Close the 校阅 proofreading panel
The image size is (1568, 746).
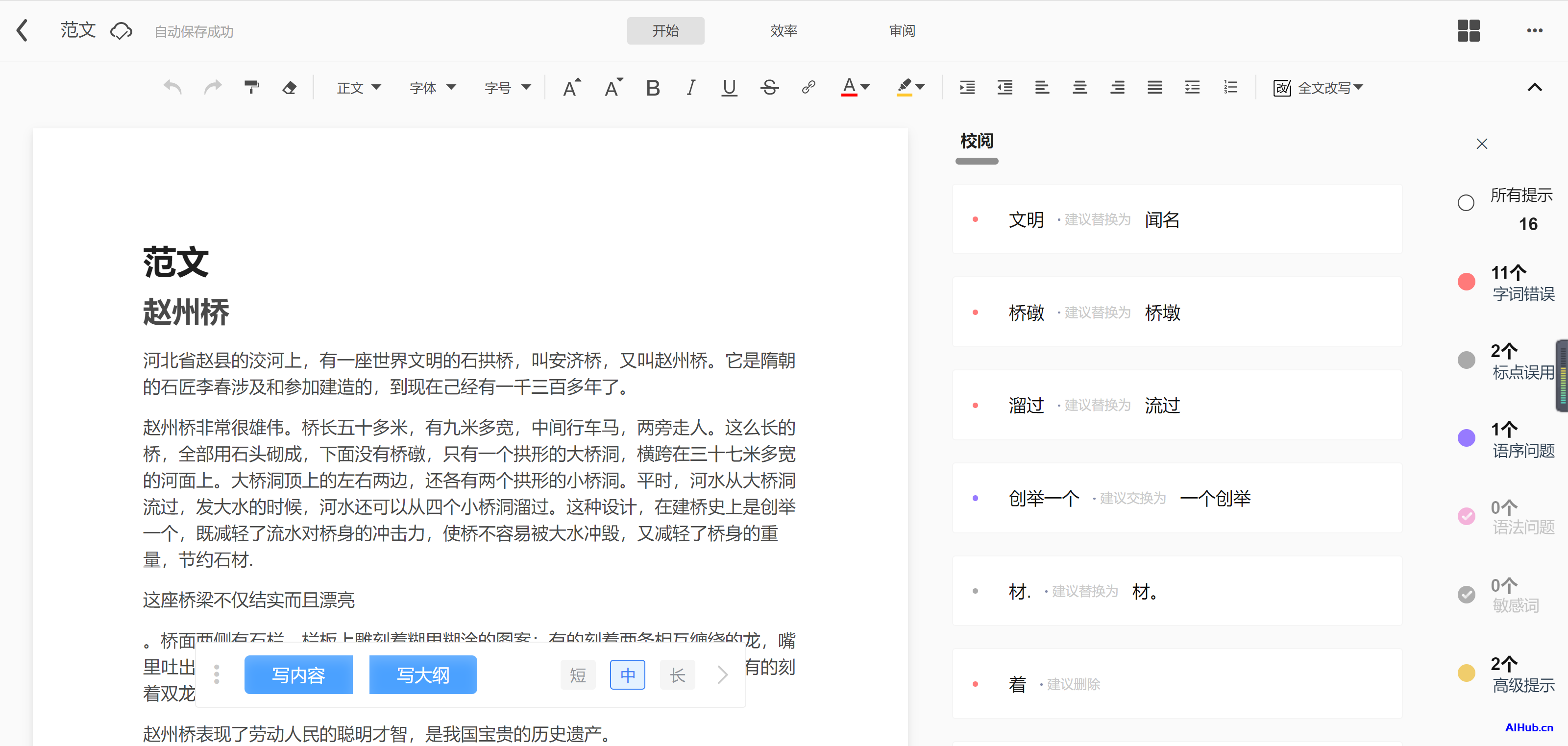pos(1482,144)
